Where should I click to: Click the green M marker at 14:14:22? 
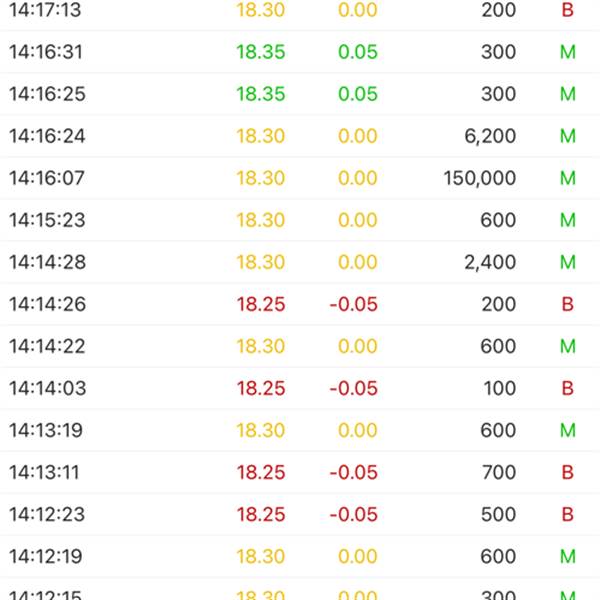tap(568, 346)
